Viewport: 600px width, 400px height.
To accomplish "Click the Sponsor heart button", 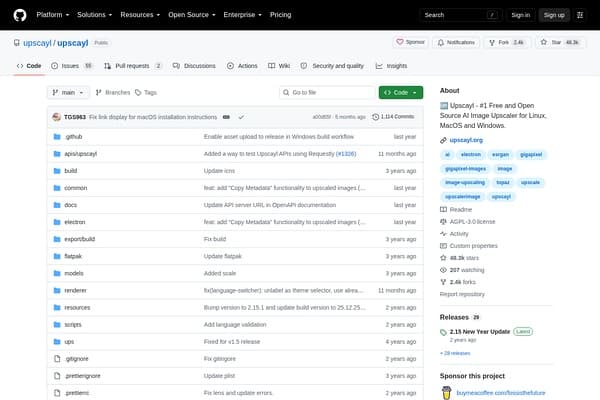I will [410, 42].
